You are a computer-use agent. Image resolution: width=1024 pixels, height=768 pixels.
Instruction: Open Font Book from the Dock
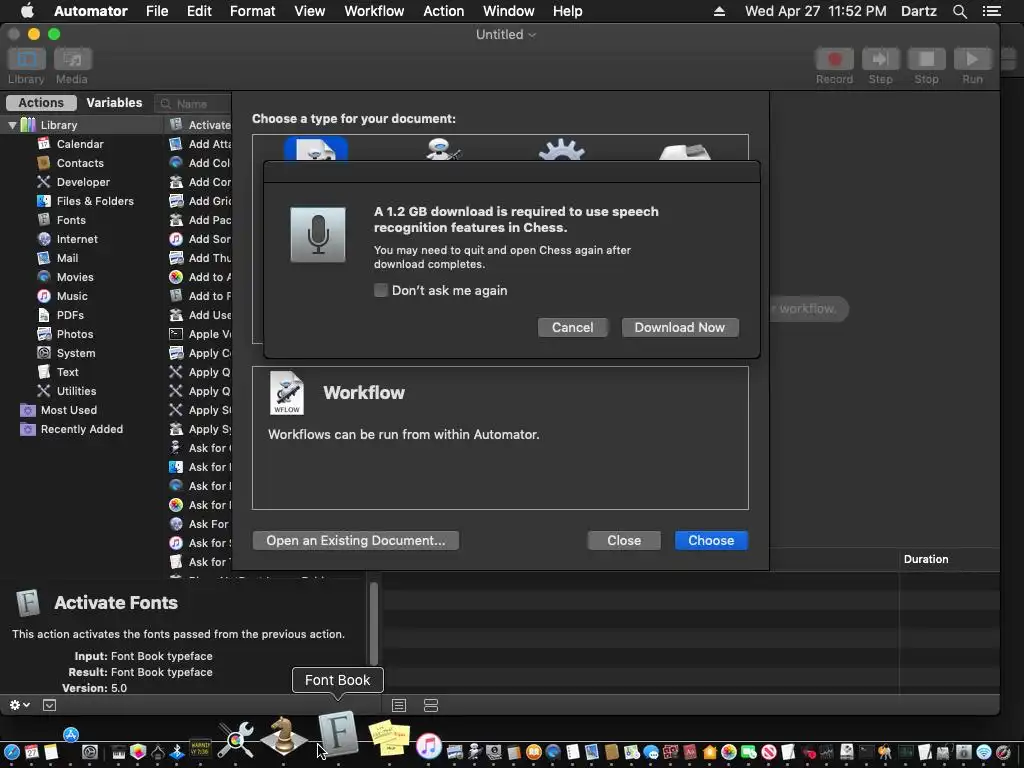338,733
